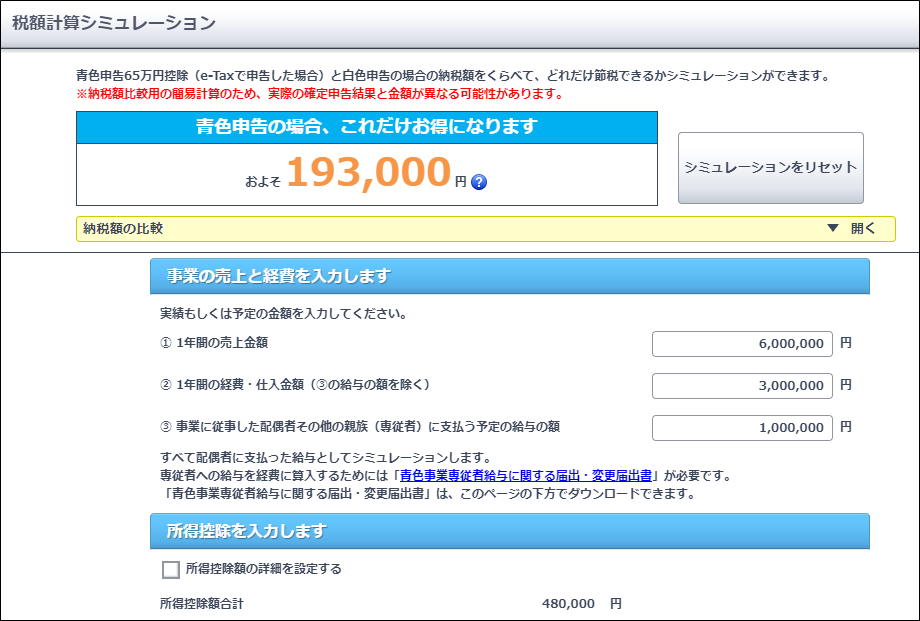Click the red ※納税額比較用 warning text

[x=320, y=94]
